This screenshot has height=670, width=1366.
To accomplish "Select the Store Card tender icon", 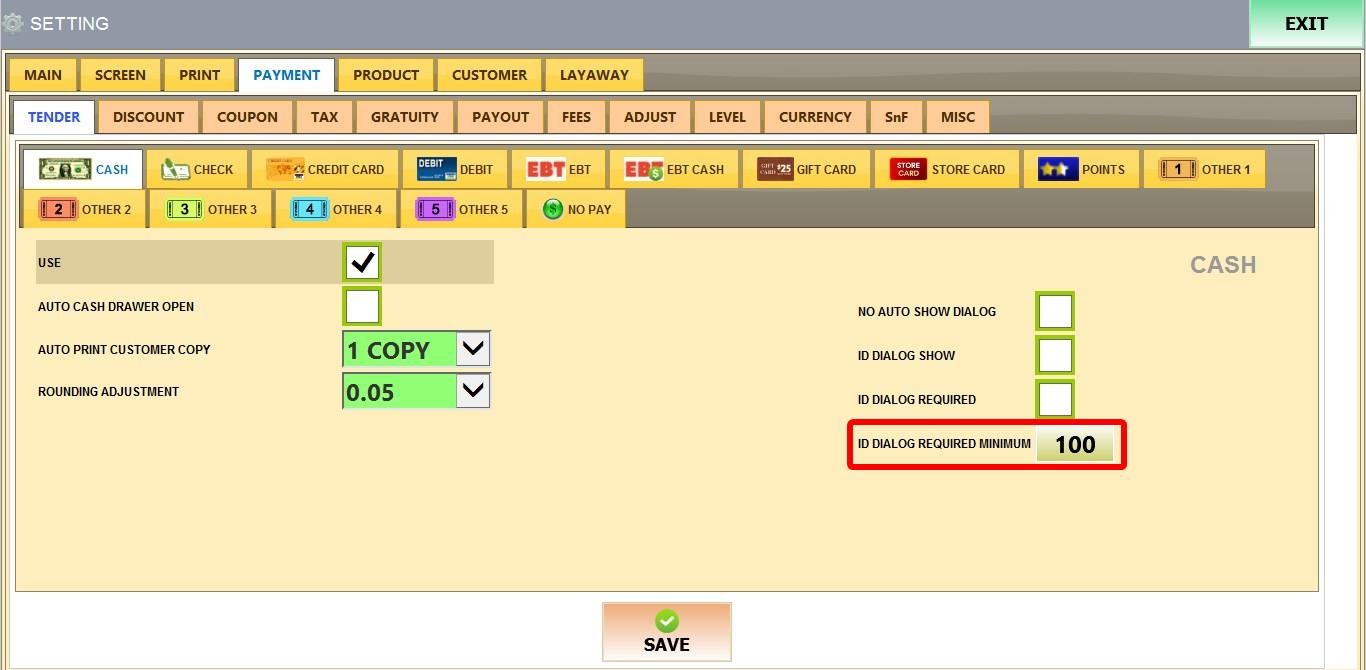I will pyautogui.click(x=908, y=169).
